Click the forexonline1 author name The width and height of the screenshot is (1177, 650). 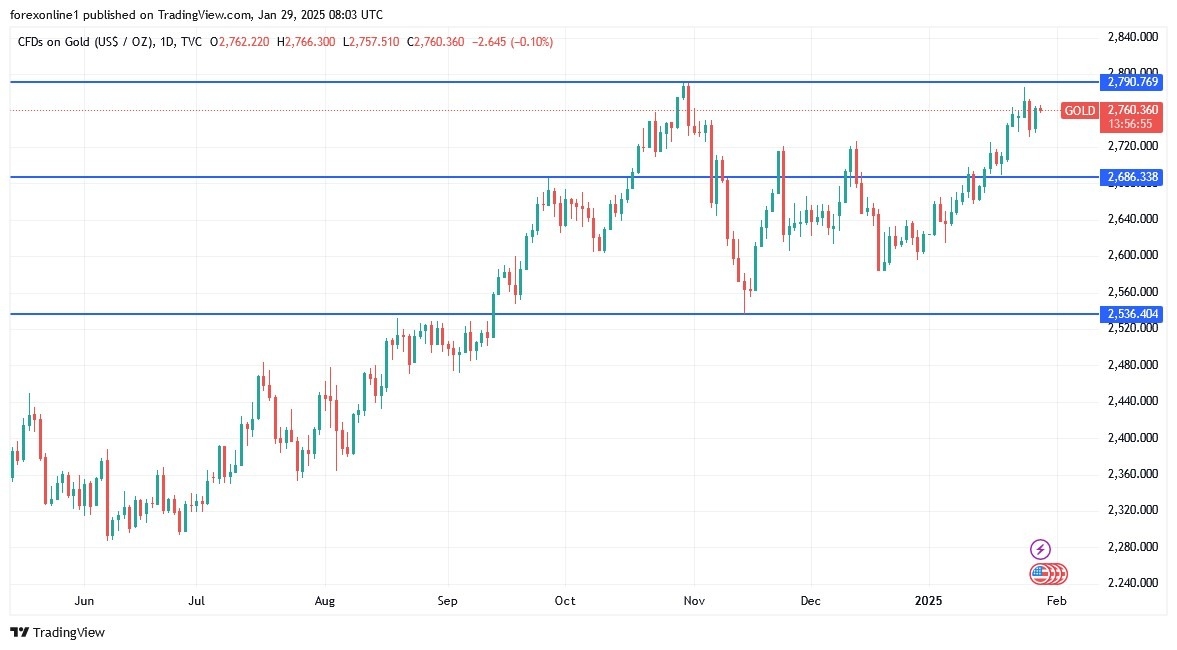click(x=46, y=16)
